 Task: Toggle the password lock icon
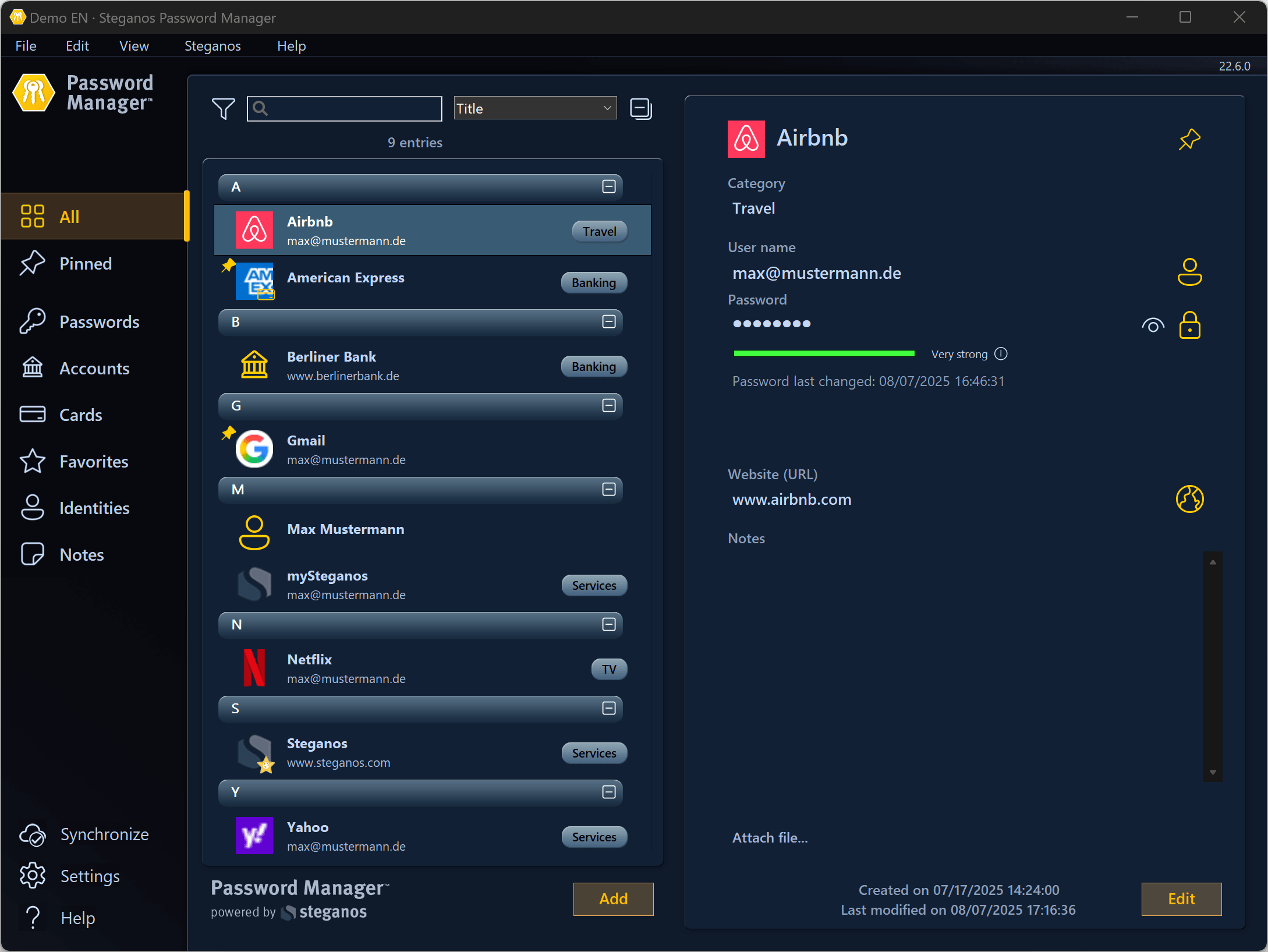(1190, 325)
